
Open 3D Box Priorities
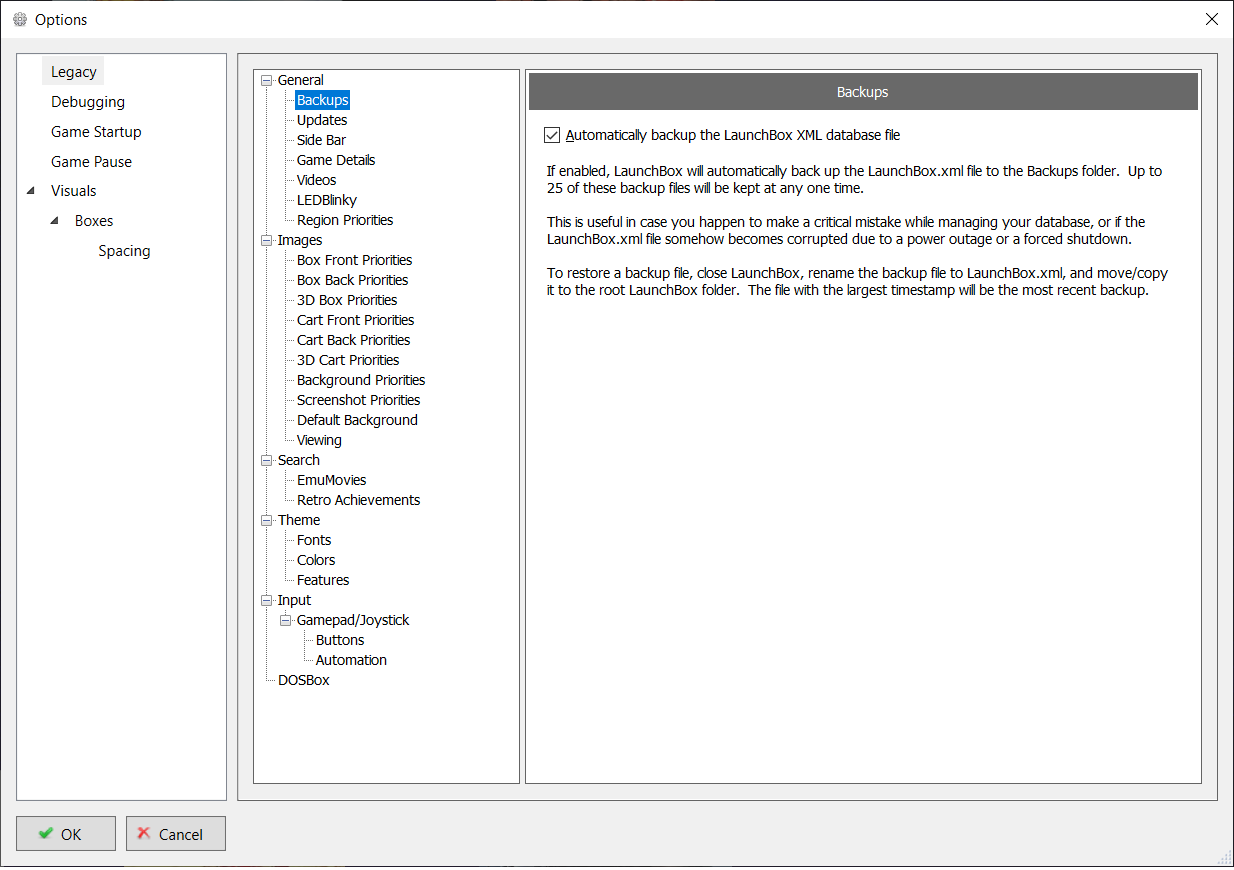click(x=347, y=300)
